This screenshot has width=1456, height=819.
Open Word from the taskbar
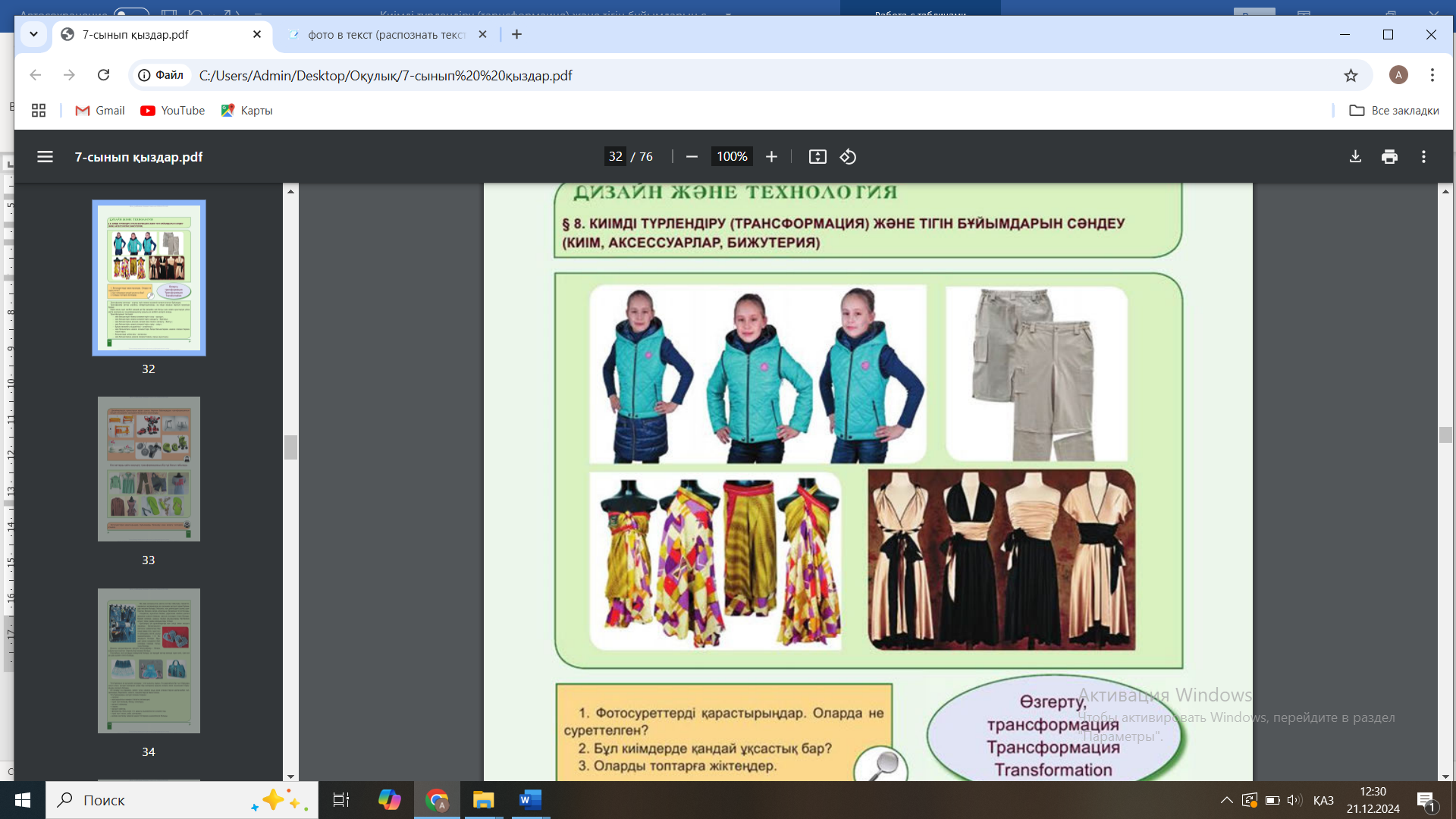[x=530, y=800]
